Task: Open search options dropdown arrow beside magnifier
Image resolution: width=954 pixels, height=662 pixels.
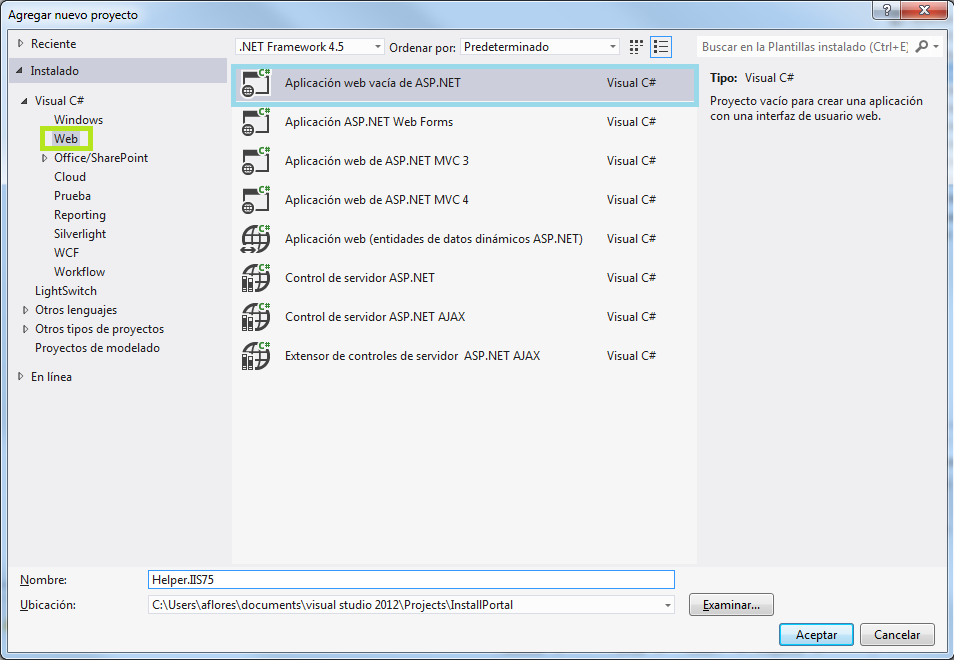Action: (936, 46)
